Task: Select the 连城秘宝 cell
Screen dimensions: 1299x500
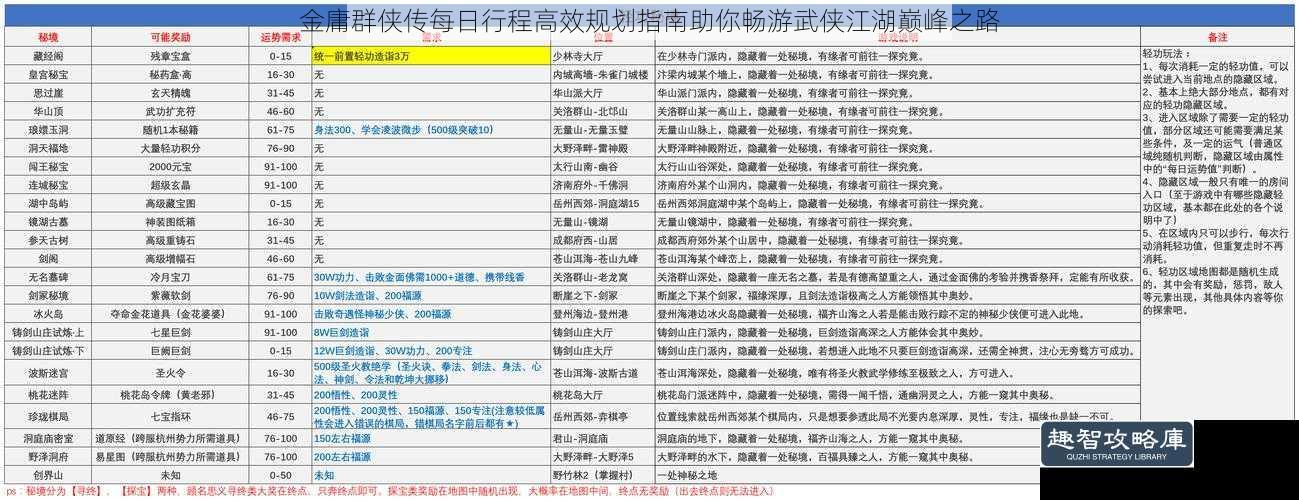Action: (x=48, y=185)
